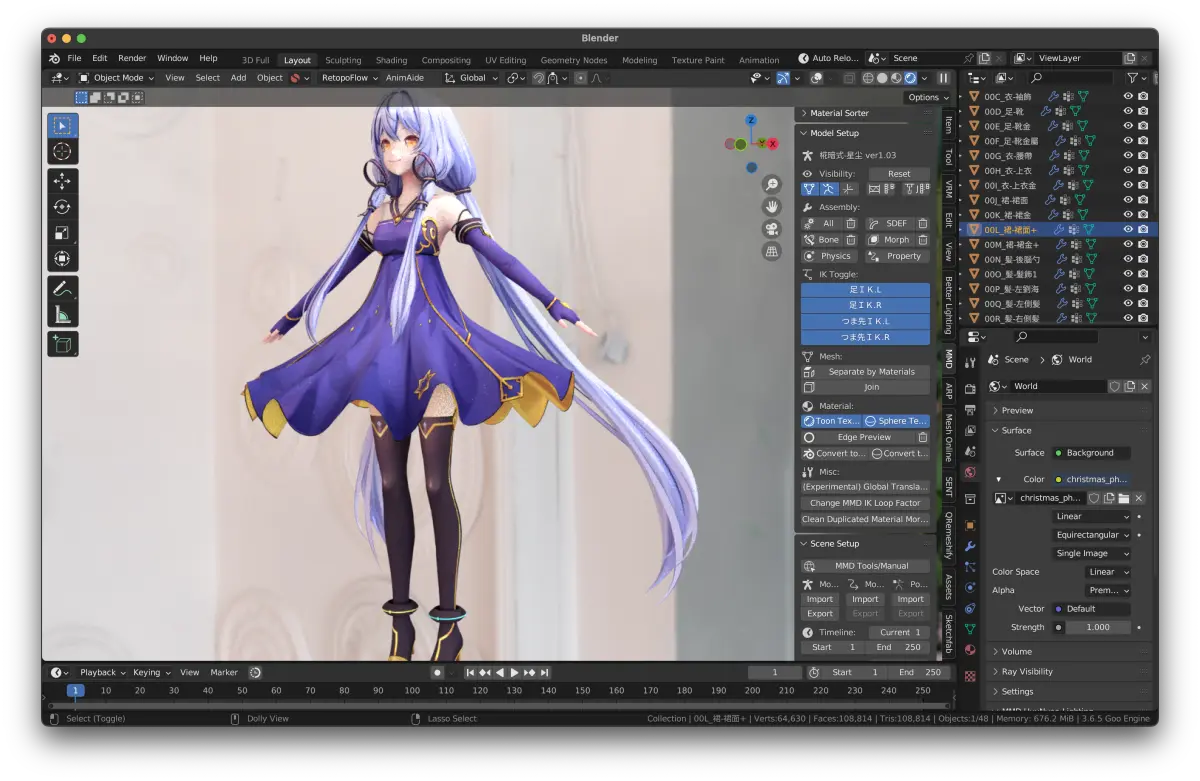Image resolution: width=1200 pixels, height=781 pixels.
Task: Toggle camera view with the camera gizmo
Action: [772, 229]
